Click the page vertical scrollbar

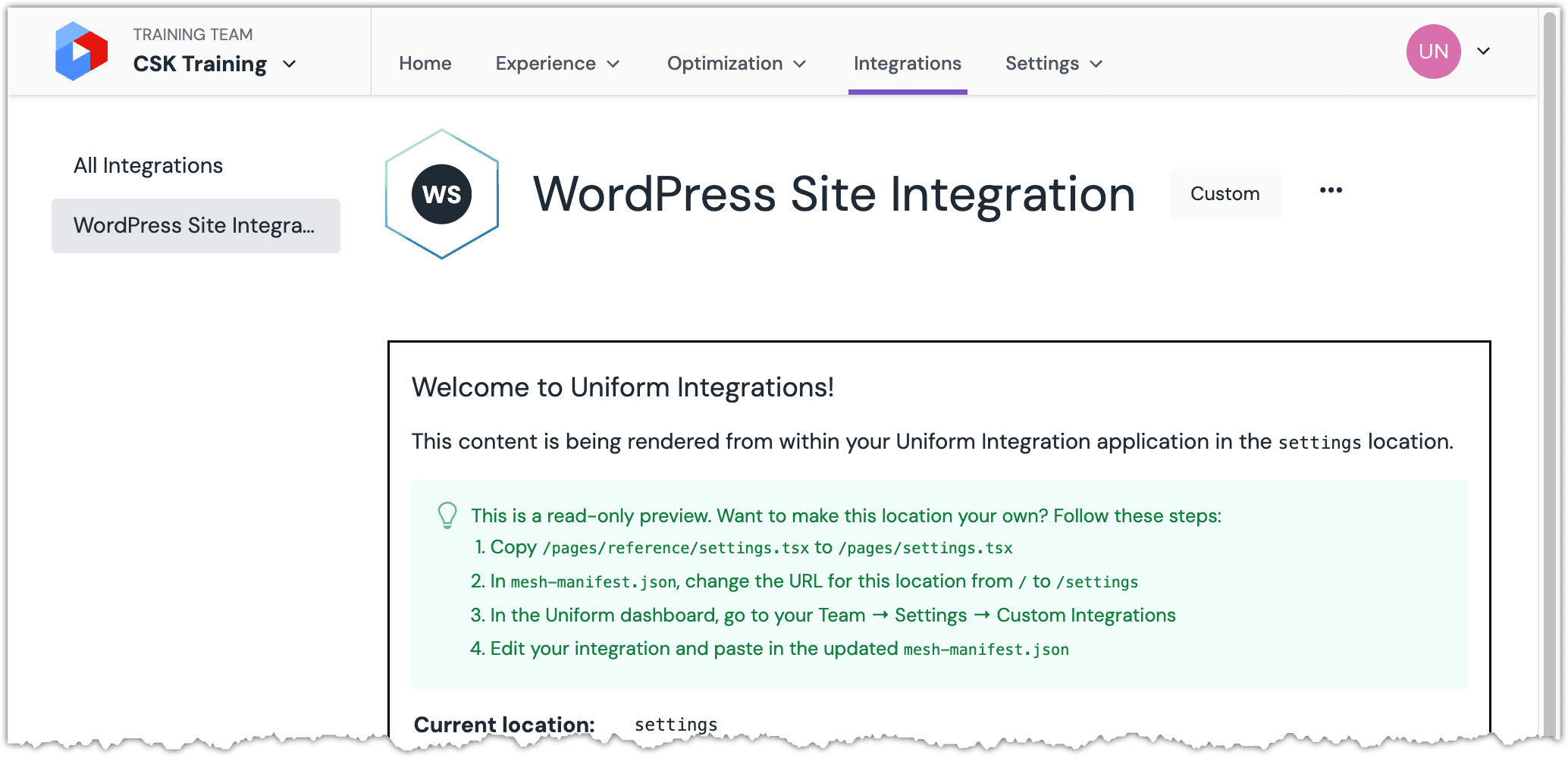click(1551, 377)
